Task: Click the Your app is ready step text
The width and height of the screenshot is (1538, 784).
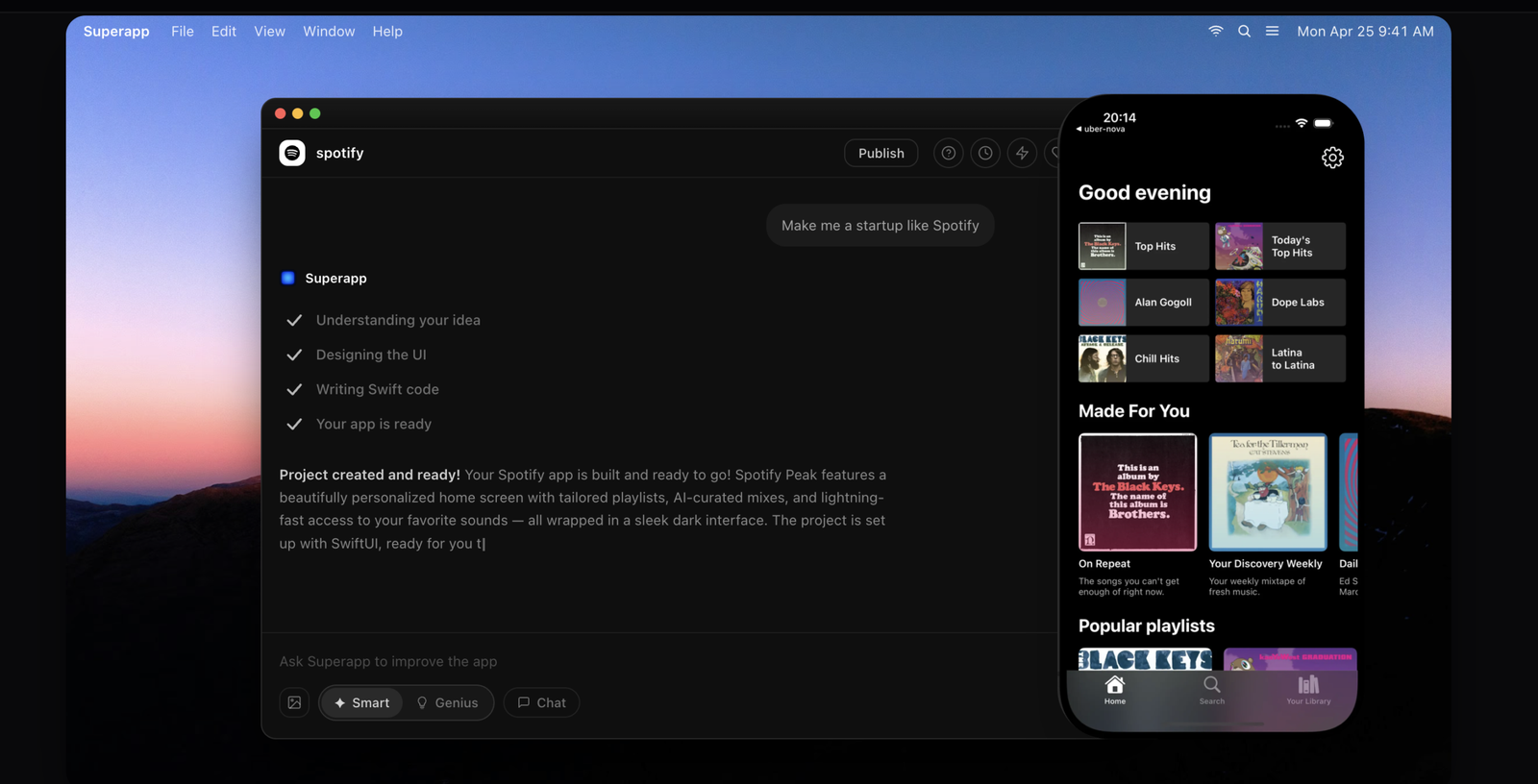Action: pos(374,424)
